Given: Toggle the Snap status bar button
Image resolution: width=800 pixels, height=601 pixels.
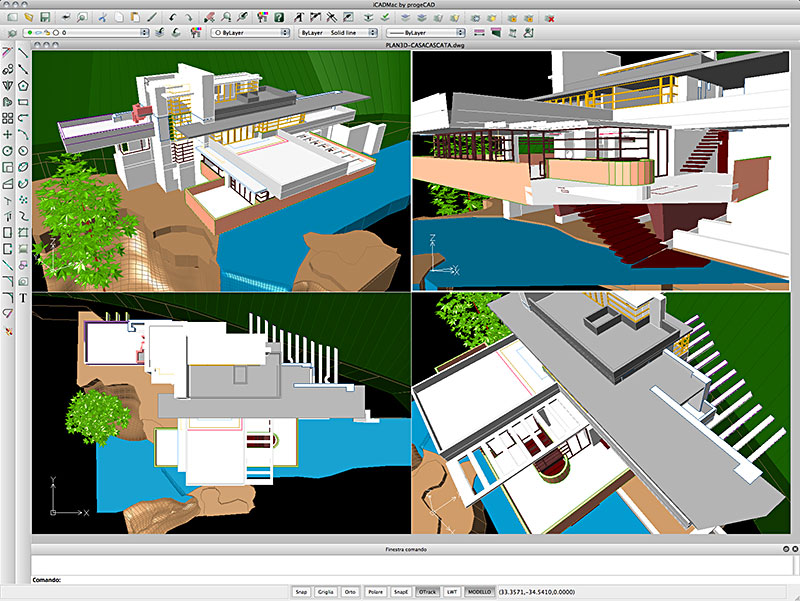Looking at the screenshot, I should pyautogui.click(x=301, y=592).
